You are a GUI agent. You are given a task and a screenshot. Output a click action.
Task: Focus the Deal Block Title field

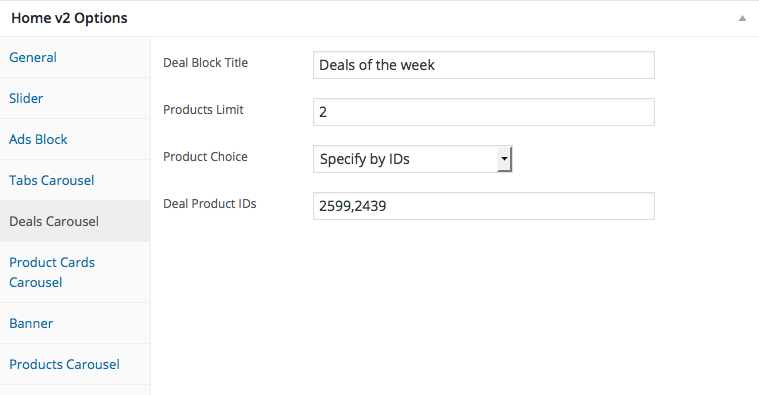click(484, 65)
